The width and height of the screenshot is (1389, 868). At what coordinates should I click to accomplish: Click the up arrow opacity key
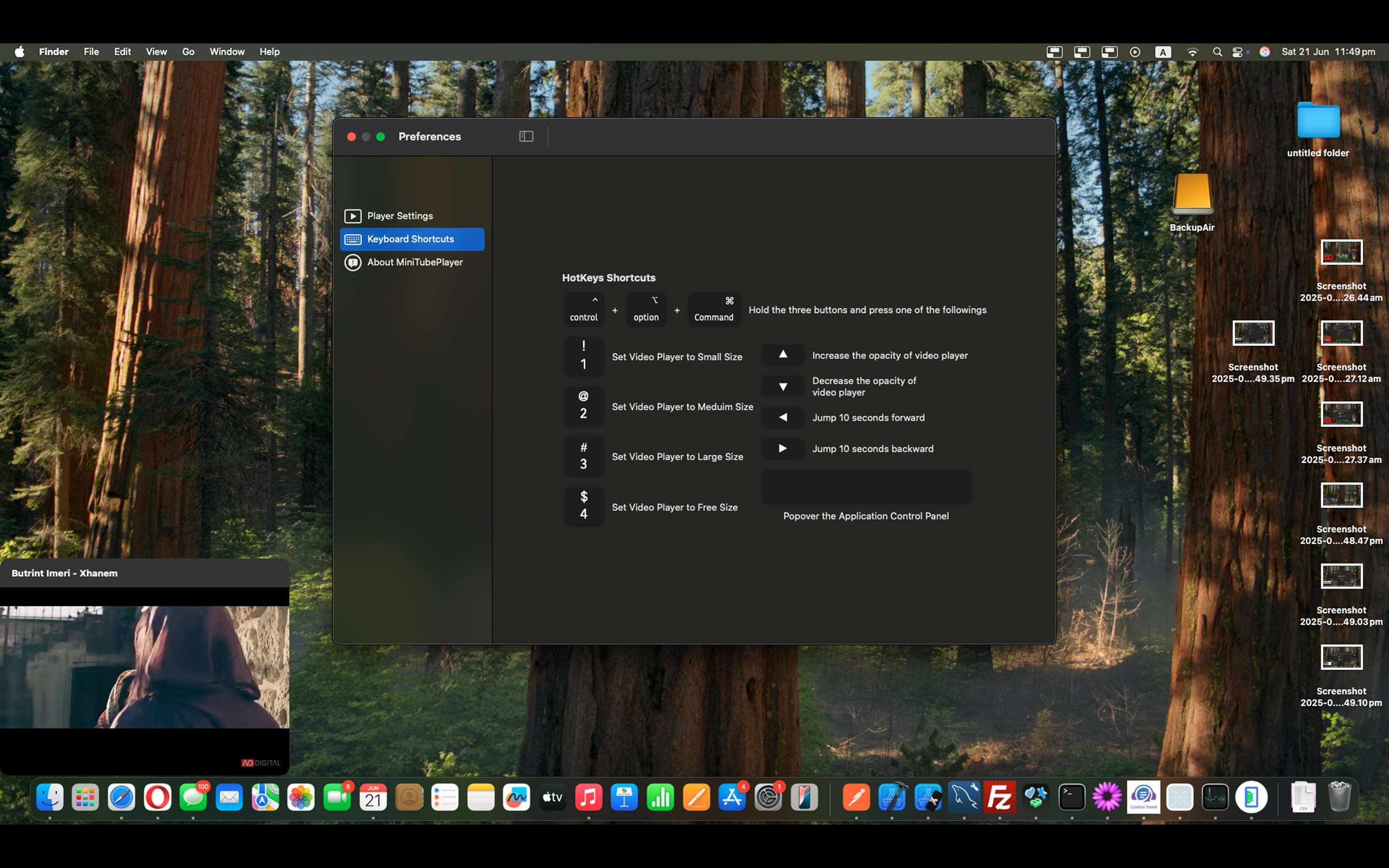[782, 355]
